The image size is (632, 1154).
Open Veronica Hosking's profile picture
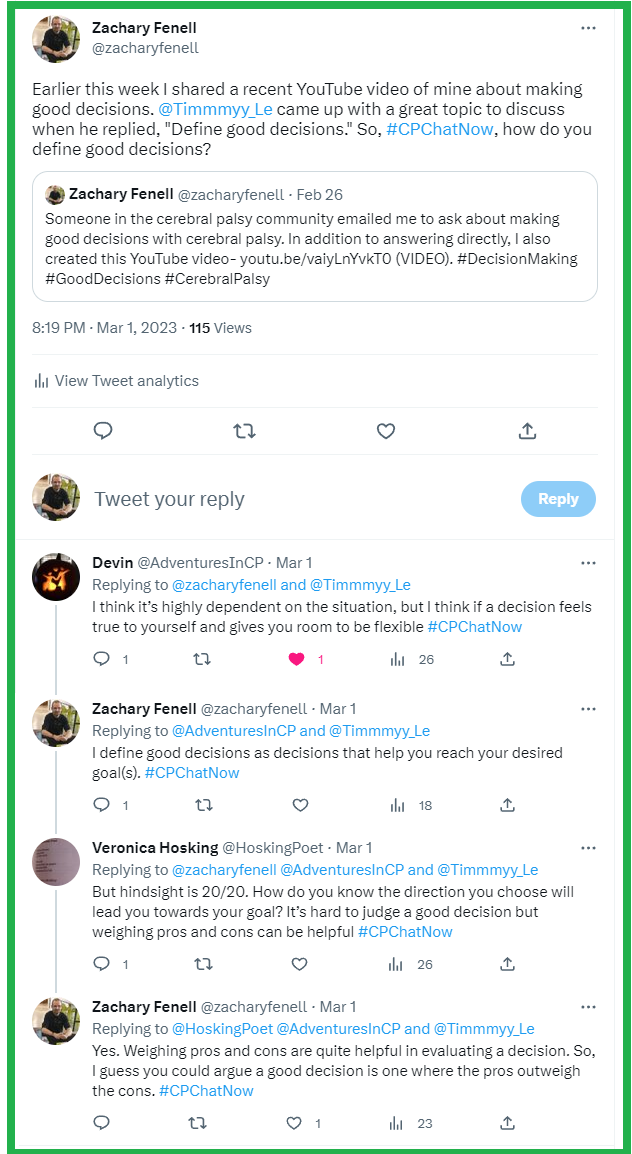(x=56, y=862)
